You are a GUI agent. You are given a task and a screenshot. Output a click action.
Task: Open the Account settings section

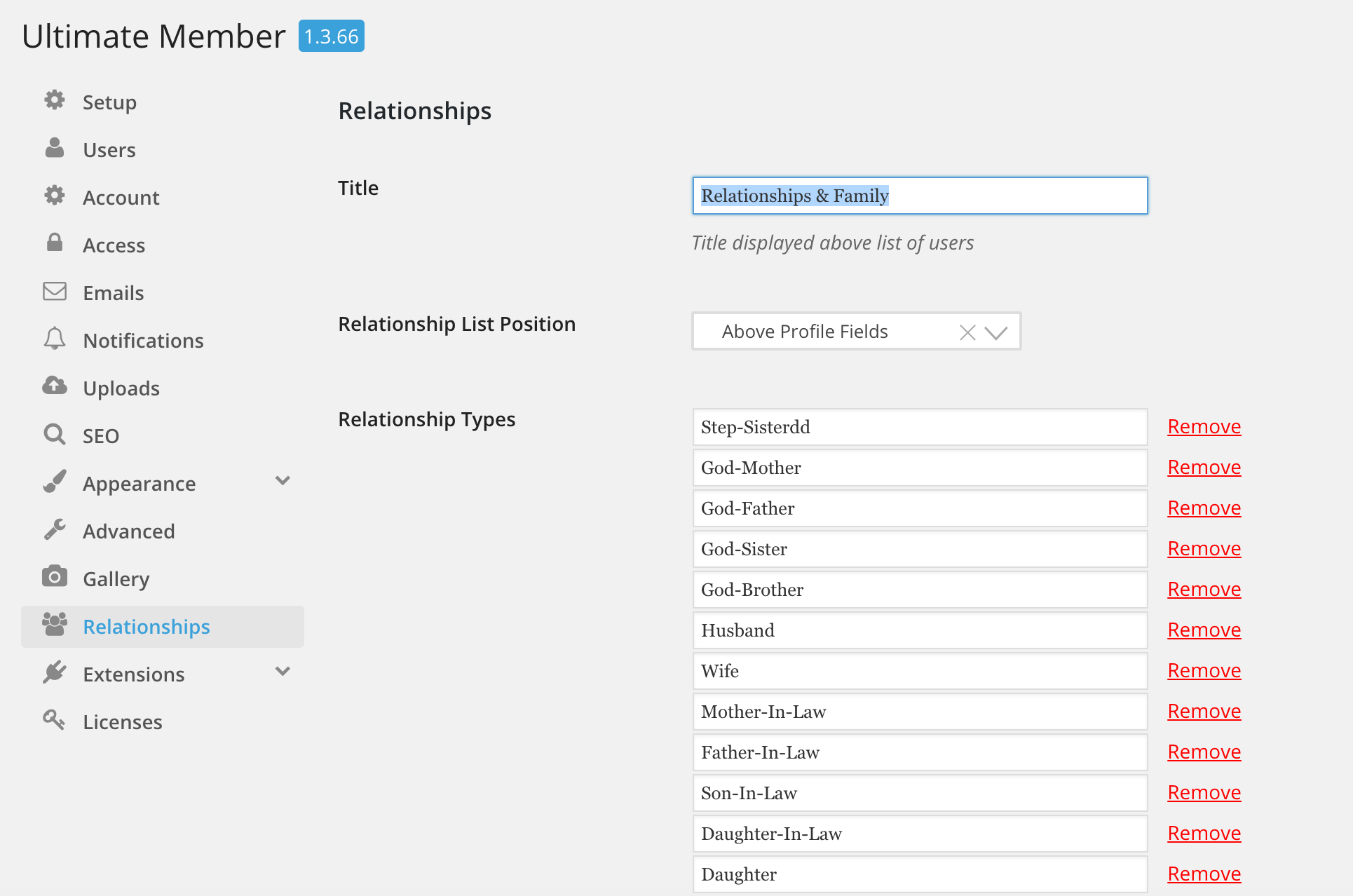[x=121, y=198]
